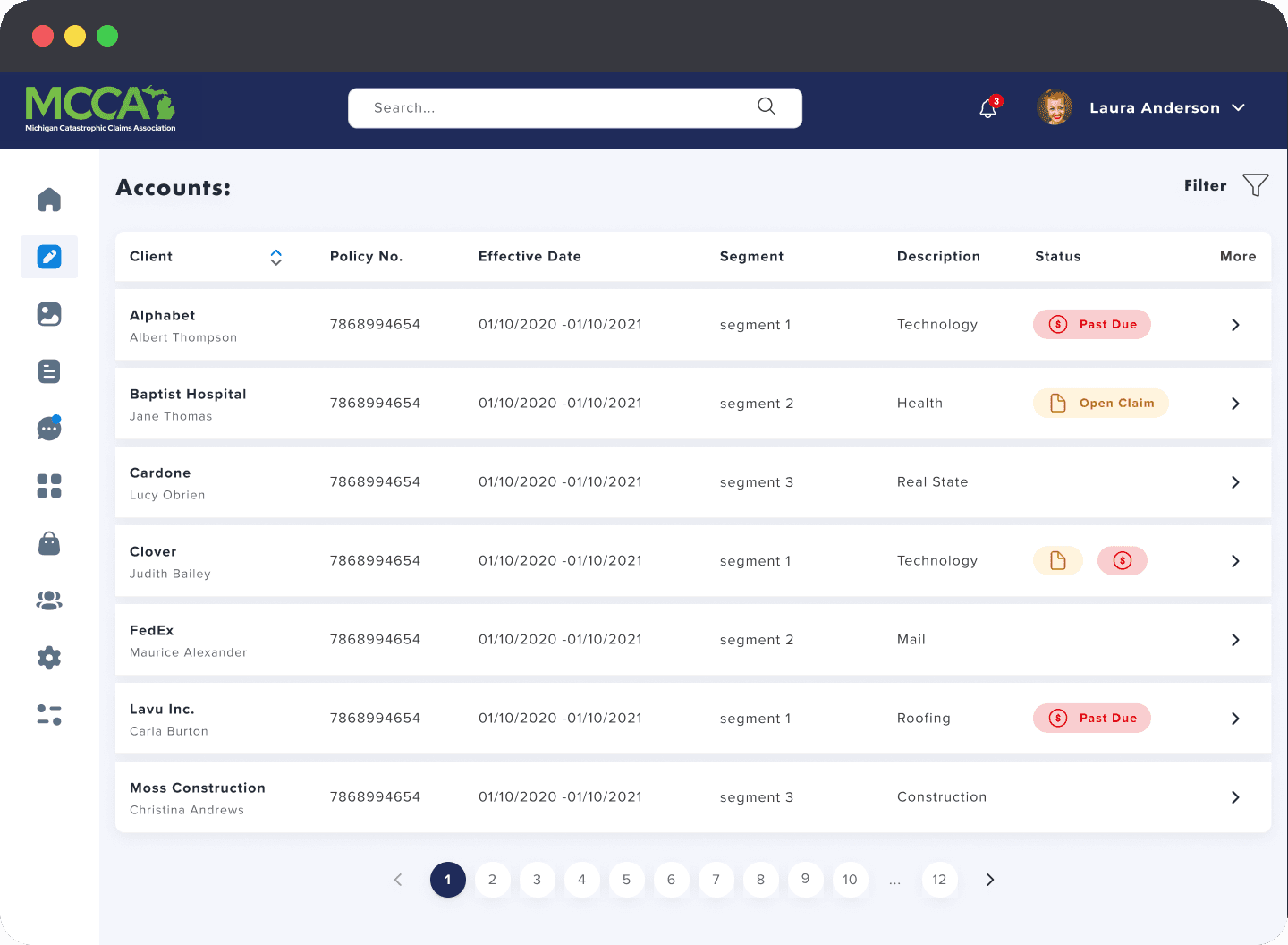Viewport: 1288px width, 945px height.
Task: Open the documents sidebar icon
Action: (x=49, y=371)
